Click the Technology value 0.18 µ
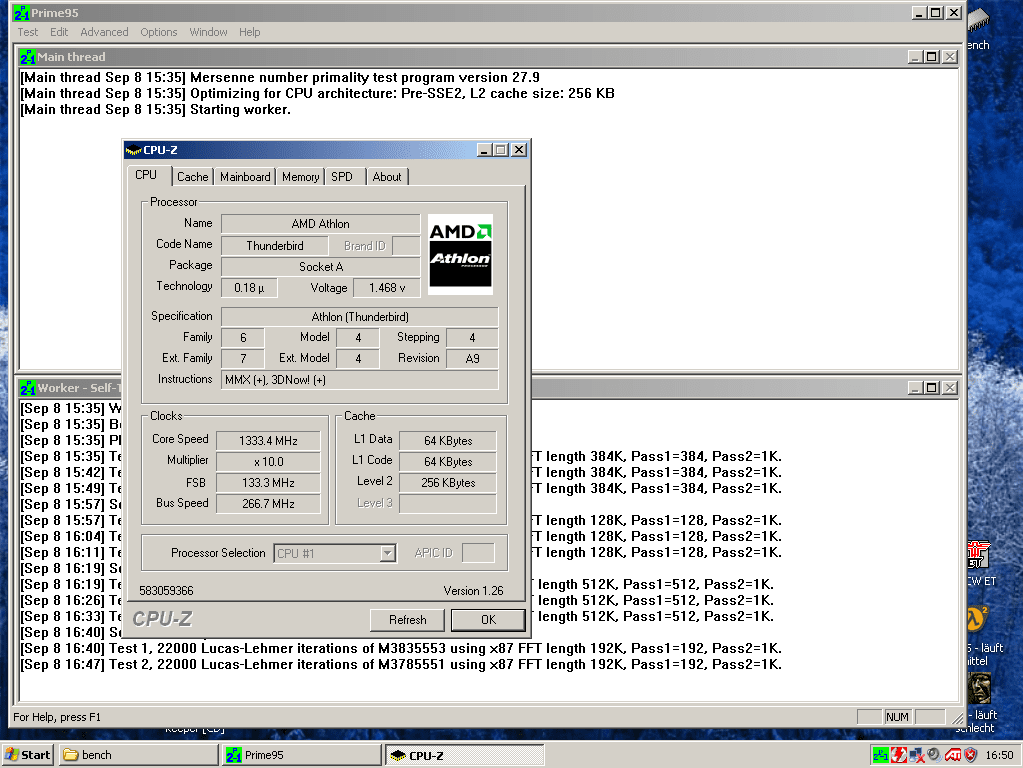Image resolution: width=1023 pixels, height=768 pixels. tap(249, 288)
